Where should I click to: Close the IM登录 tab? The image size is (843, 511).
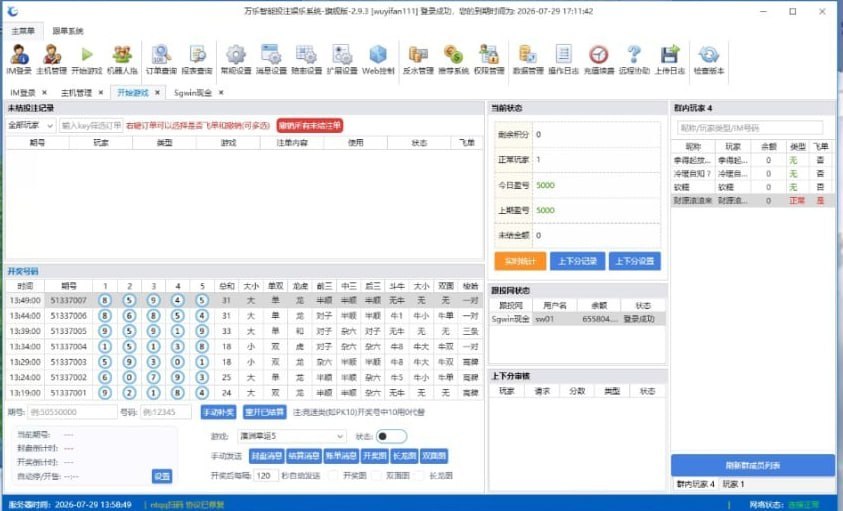(x=45, y=93)
